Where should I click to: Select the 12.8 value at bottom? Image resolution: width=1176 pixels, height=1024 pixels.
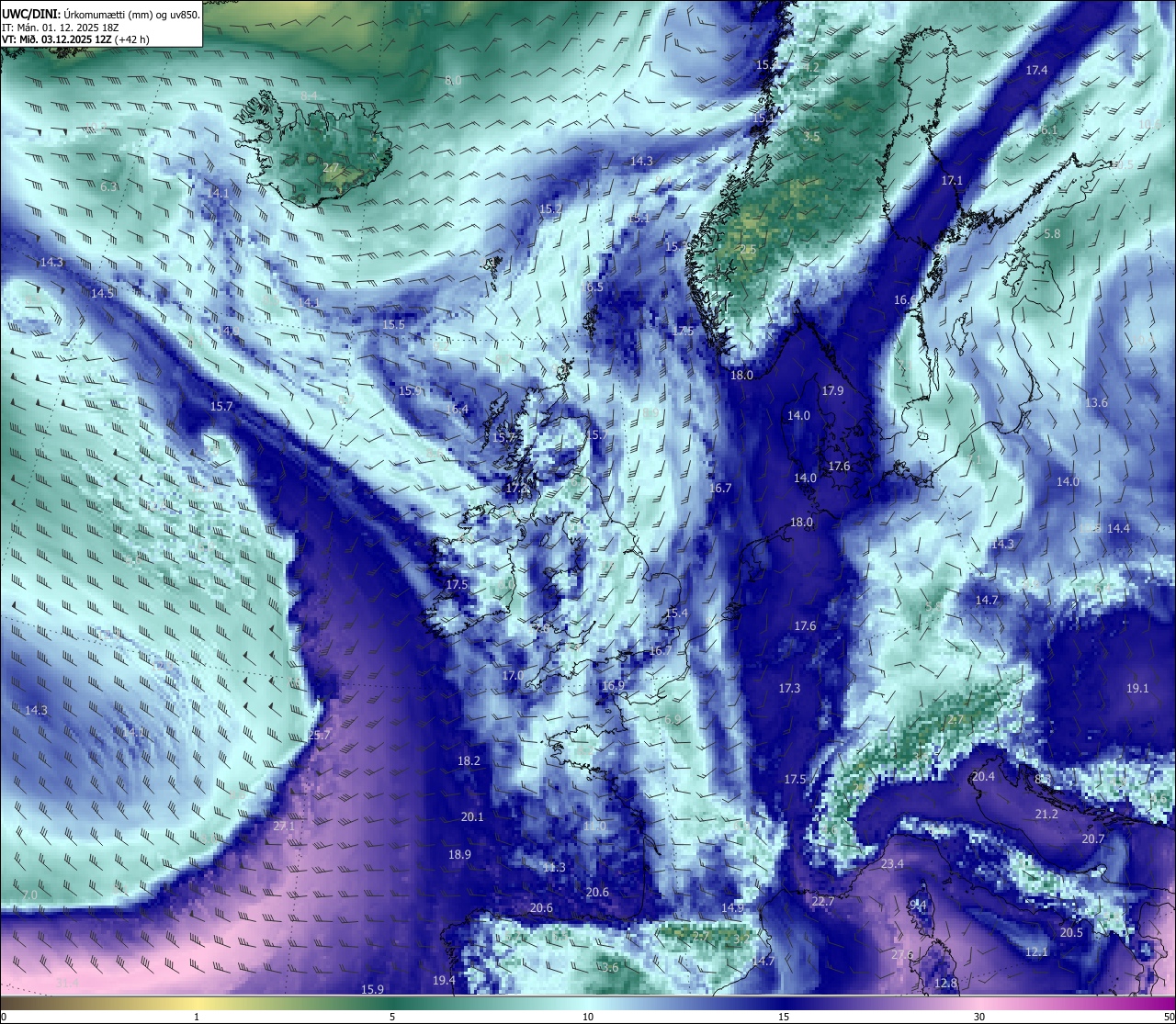(945, 983)
